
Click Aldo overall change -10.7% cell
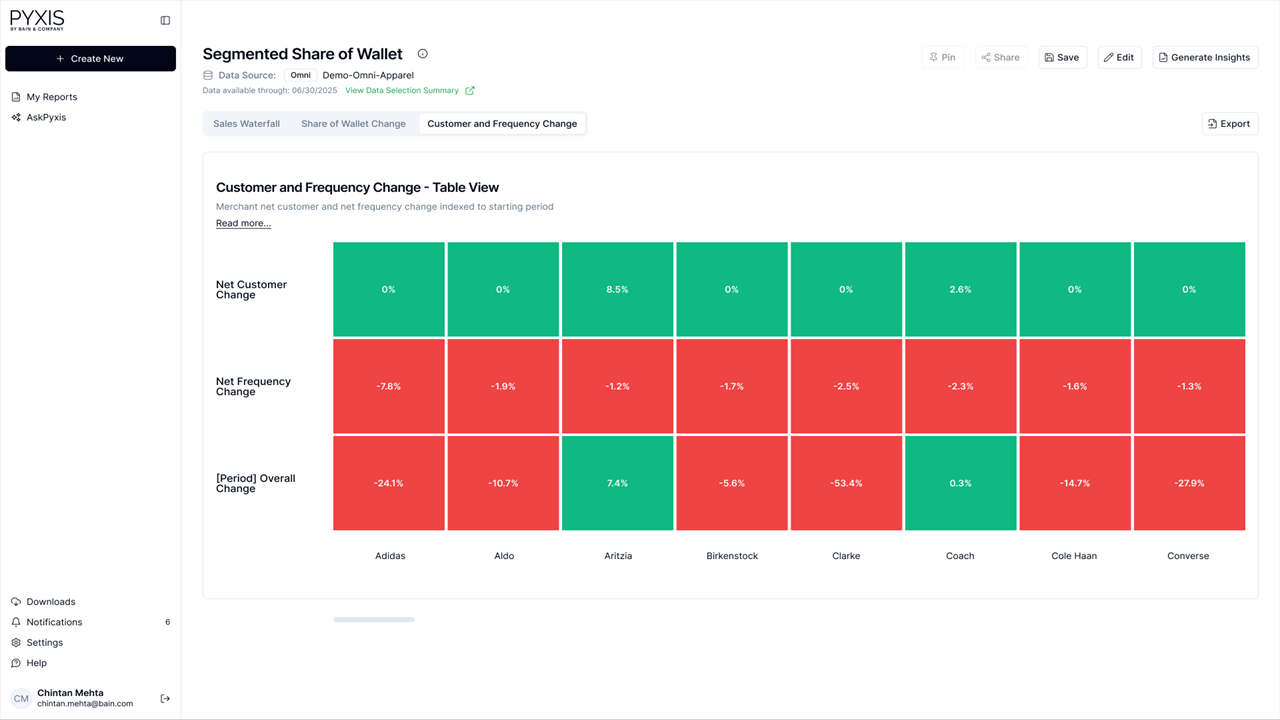click(x=503, y=483)
